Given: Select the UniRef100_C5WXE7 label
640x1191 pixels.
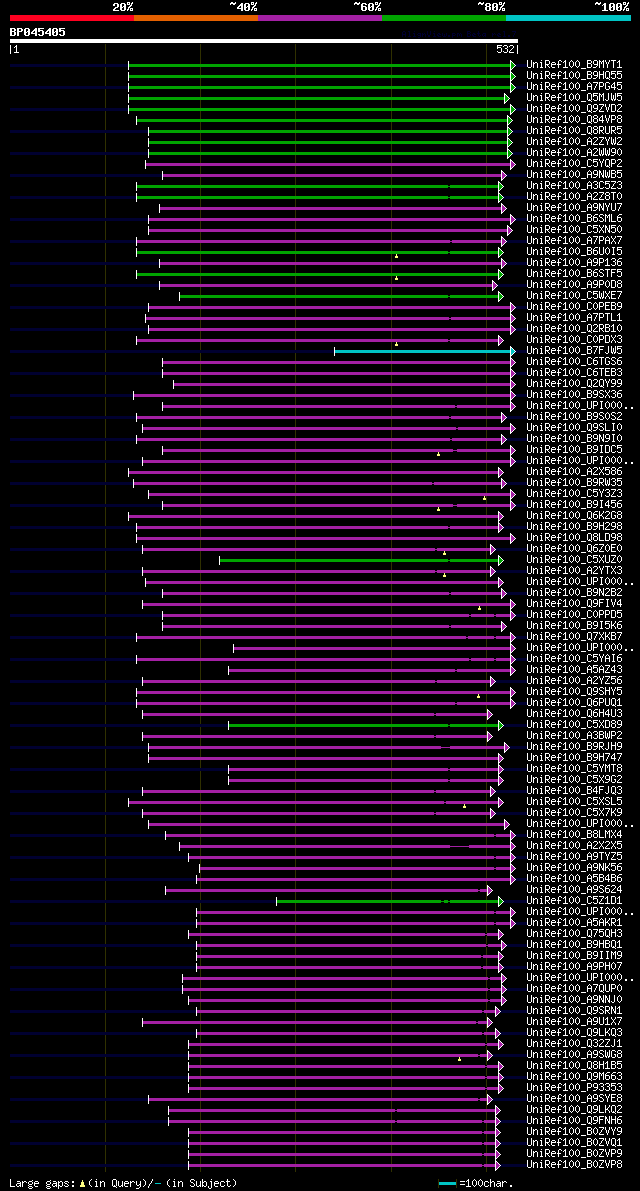Looking at the screenshot, I should (x=574, y=296).
